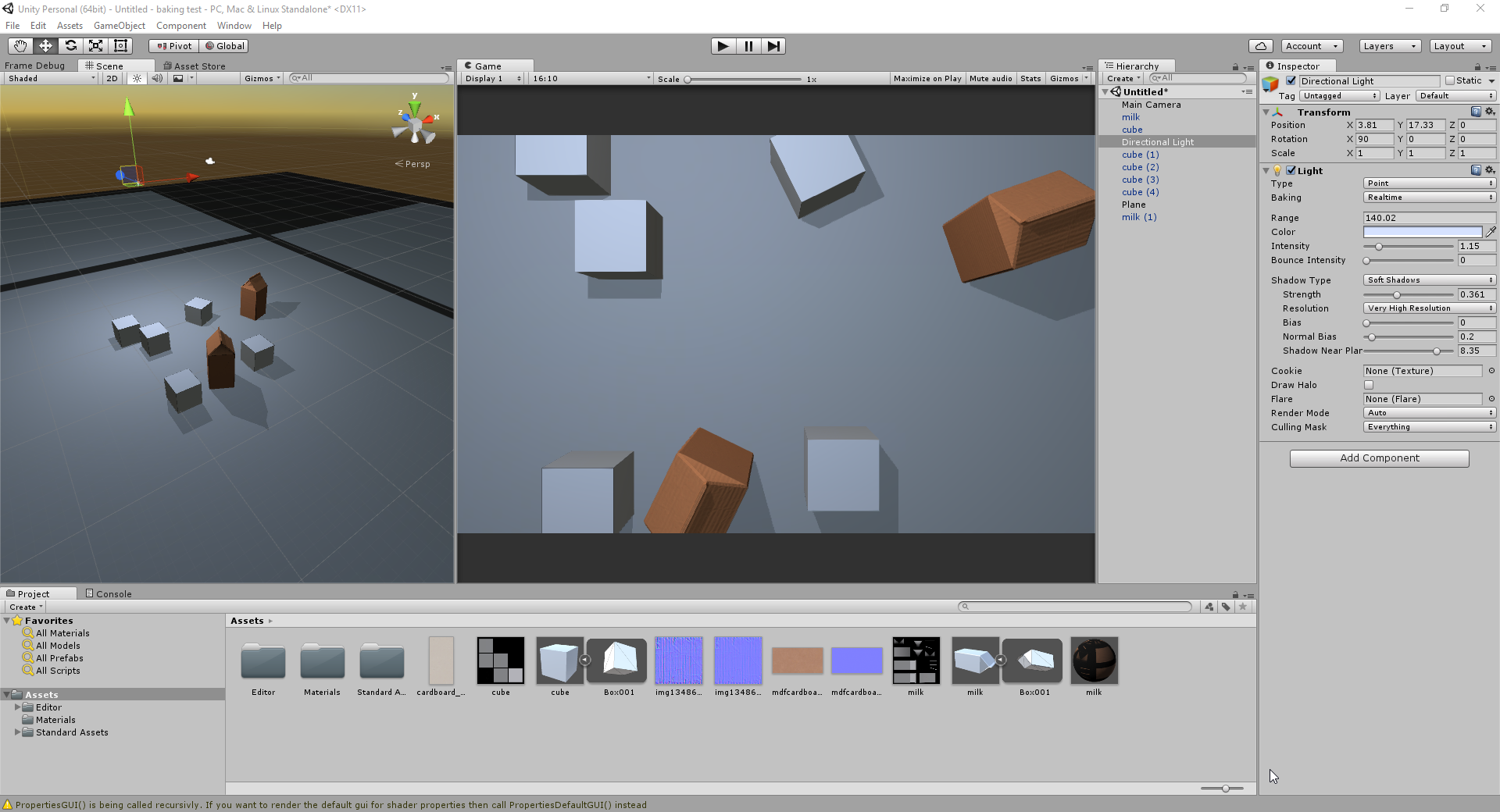1500x812 pixels.
Task: Open the Baking mode dropdown
Action: [1430, 198]
